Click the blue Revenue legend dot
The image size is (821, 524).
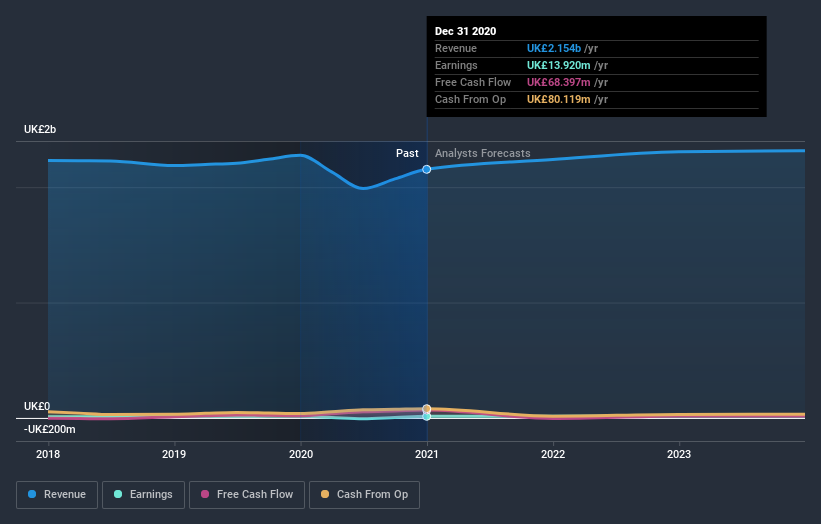tap(32, 494)
